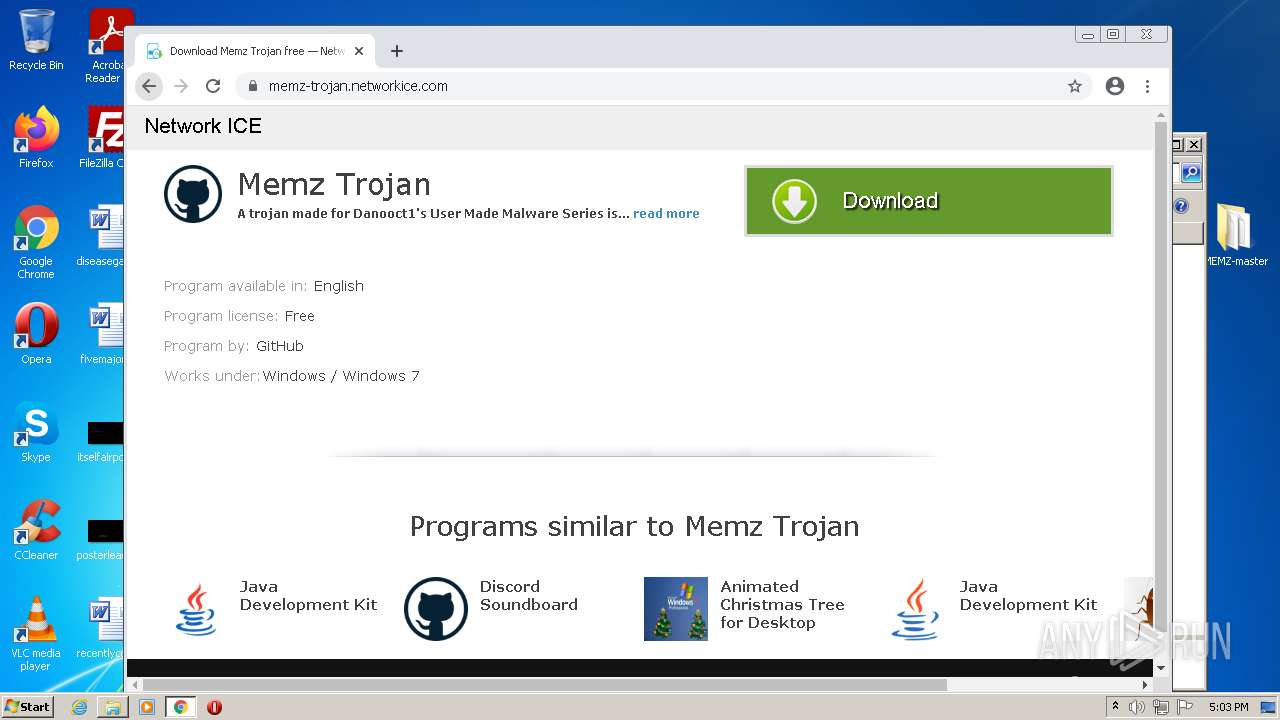
Task: Open a new browser tab
Action: (x=397, y=51)
